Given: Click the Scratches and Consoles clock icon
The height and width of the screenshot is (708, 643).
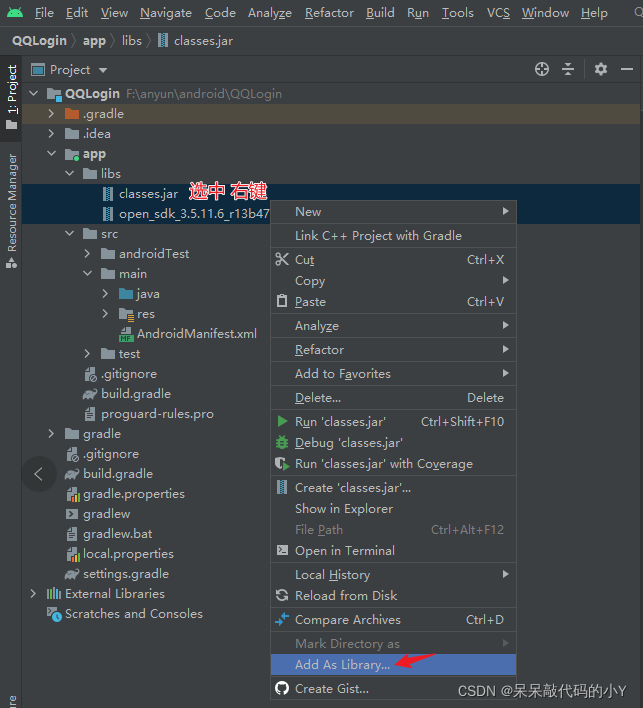Looking at the screenshot, I should [x=54, y=614].
